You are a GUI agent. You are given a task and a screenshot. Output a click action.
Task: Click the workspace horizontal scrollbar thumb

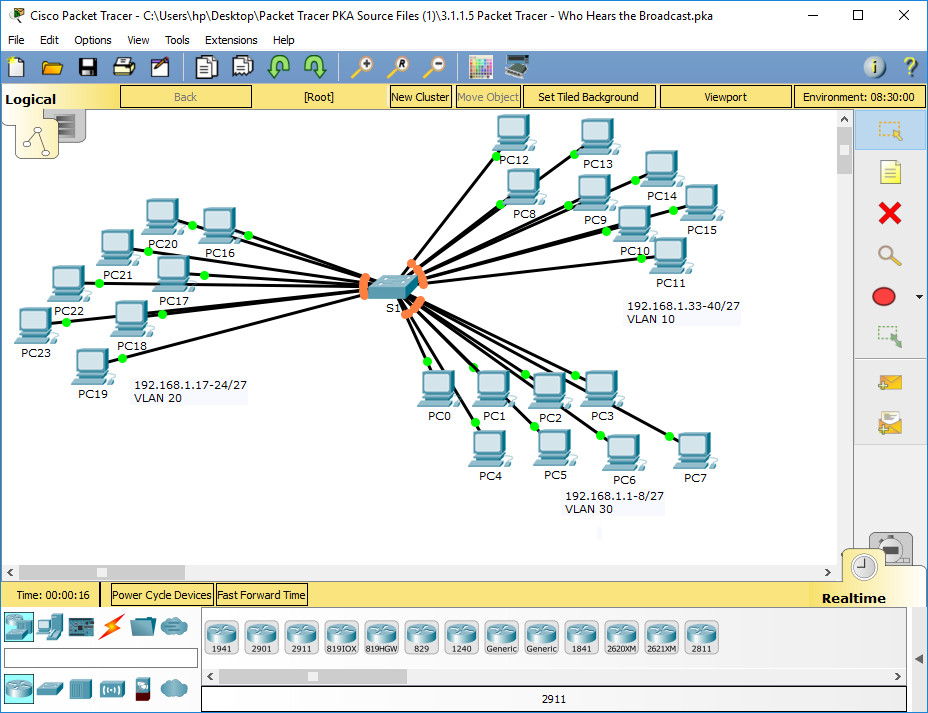(x=102, y=572)
